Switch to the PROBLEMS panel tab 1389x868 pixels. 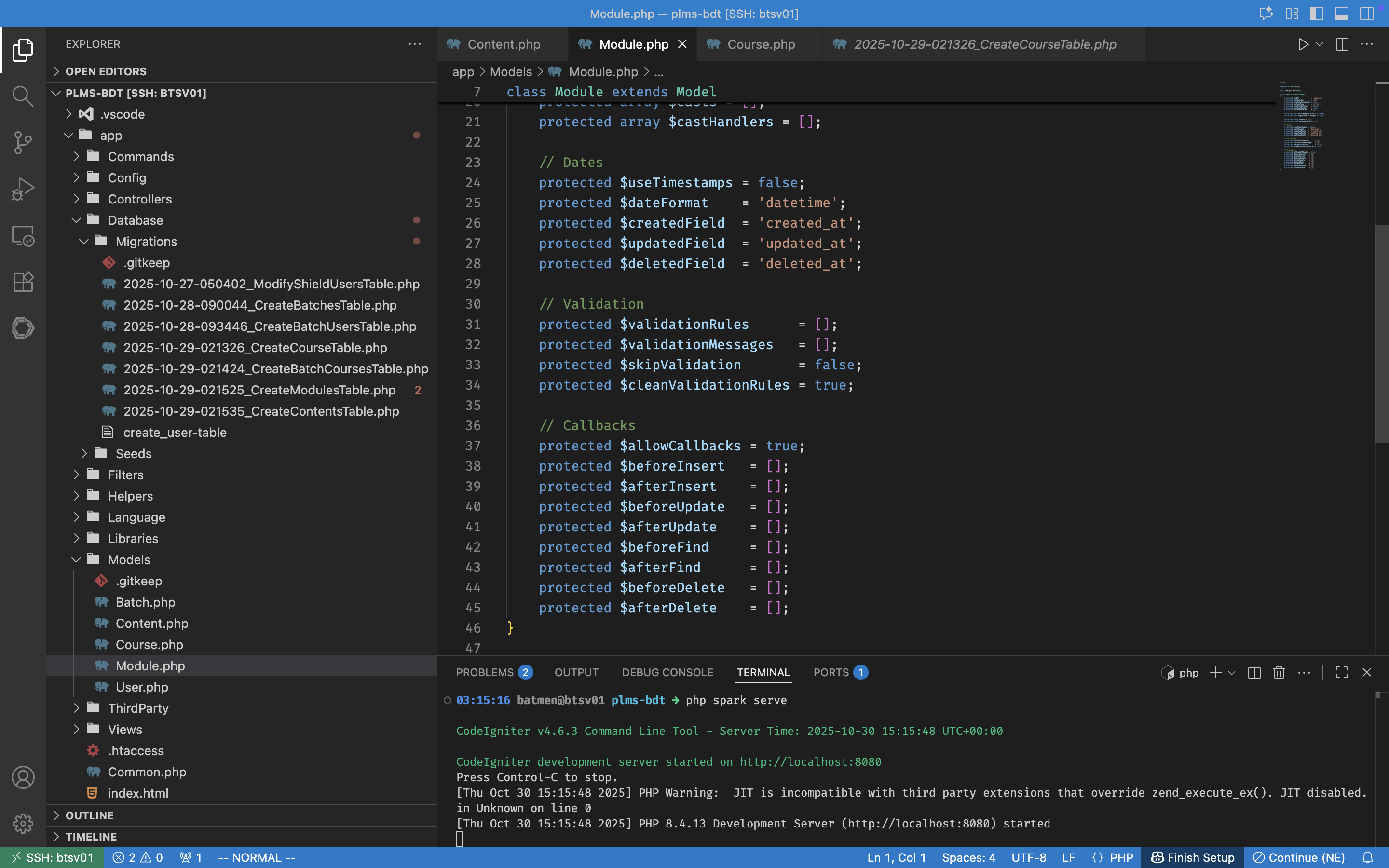[x=484, y=672]
